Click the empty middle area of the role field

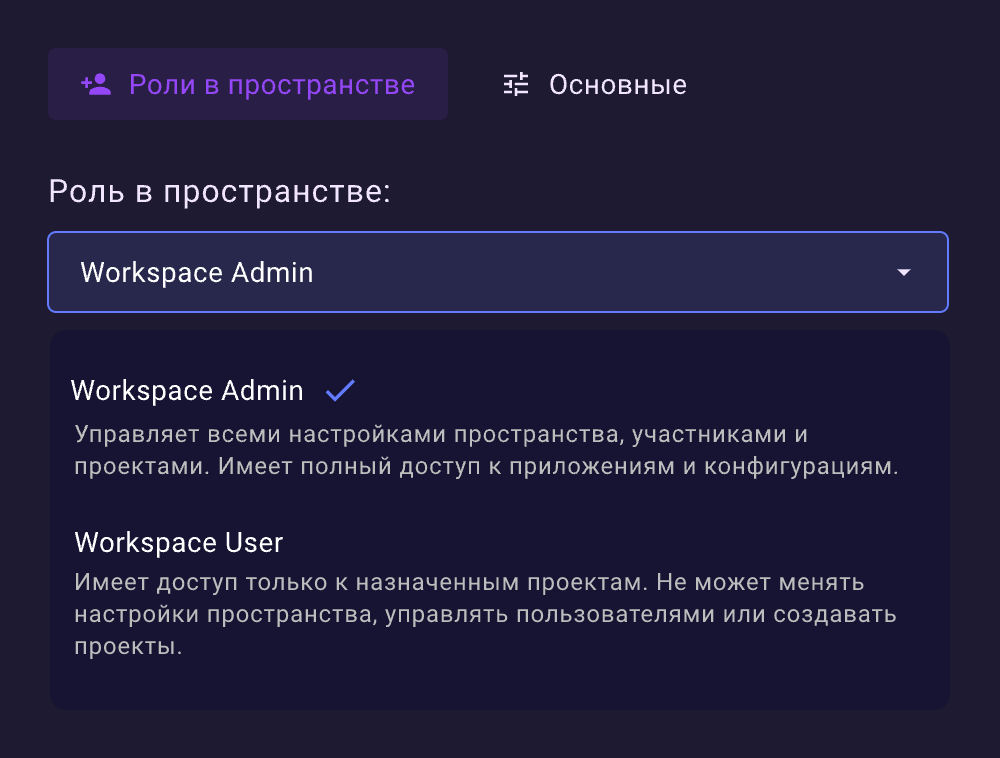600,272
